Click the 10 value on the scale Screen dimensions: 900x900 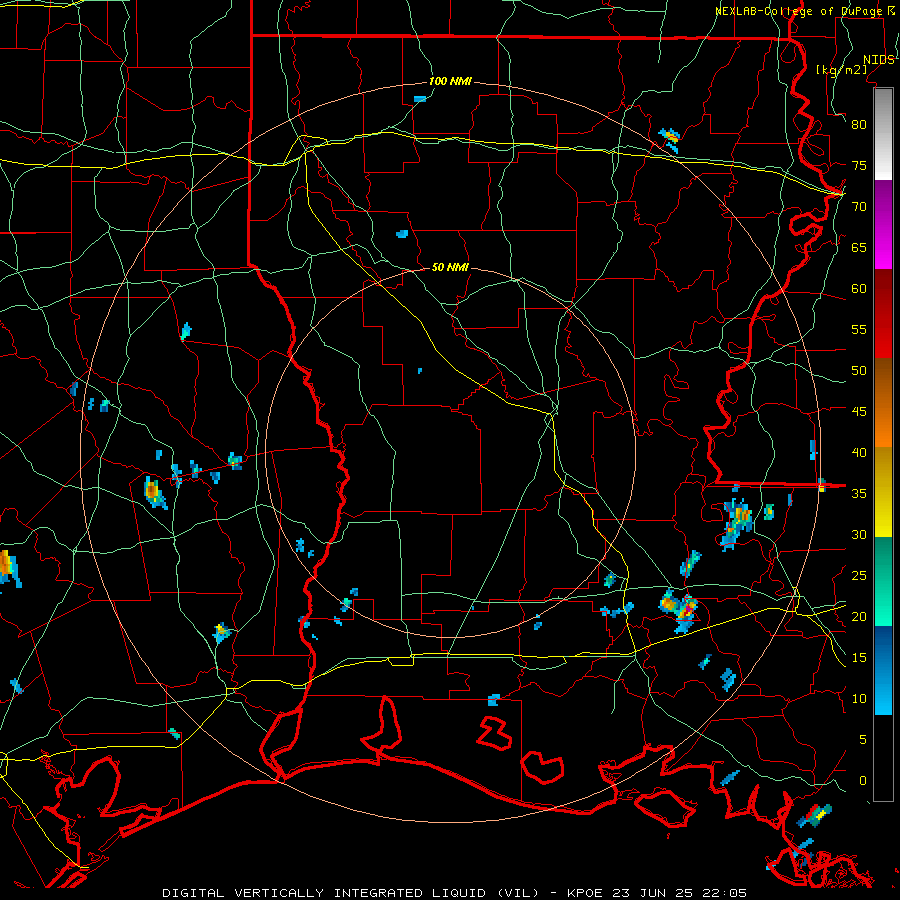(x=859, y=699)
